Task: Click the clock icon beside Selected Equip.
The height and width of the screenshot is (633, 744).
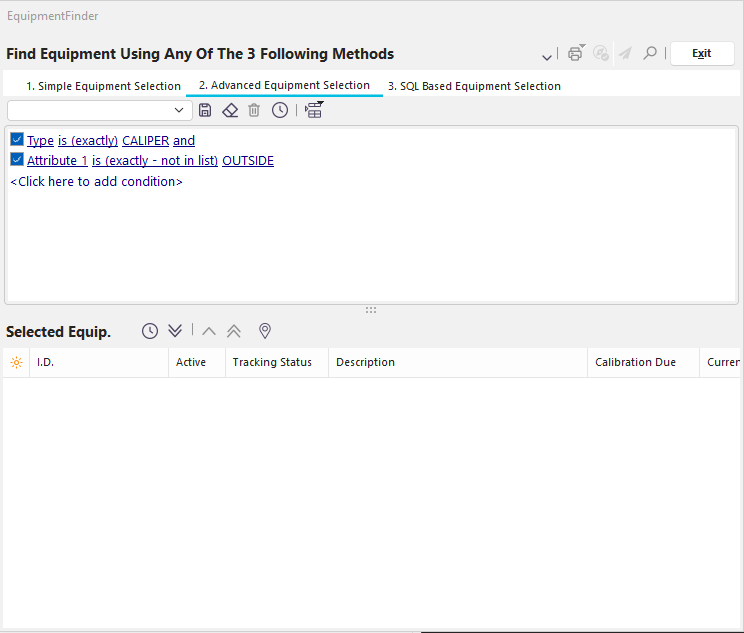Action: pos(150,331)
